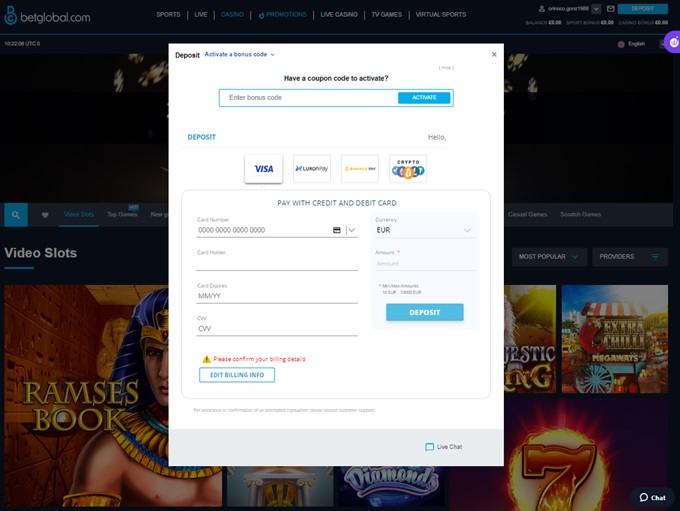Image resolution: width=680 pixels, height=511 pixels.
Task: Select the VISA payment method
Action: pos(263,169)
